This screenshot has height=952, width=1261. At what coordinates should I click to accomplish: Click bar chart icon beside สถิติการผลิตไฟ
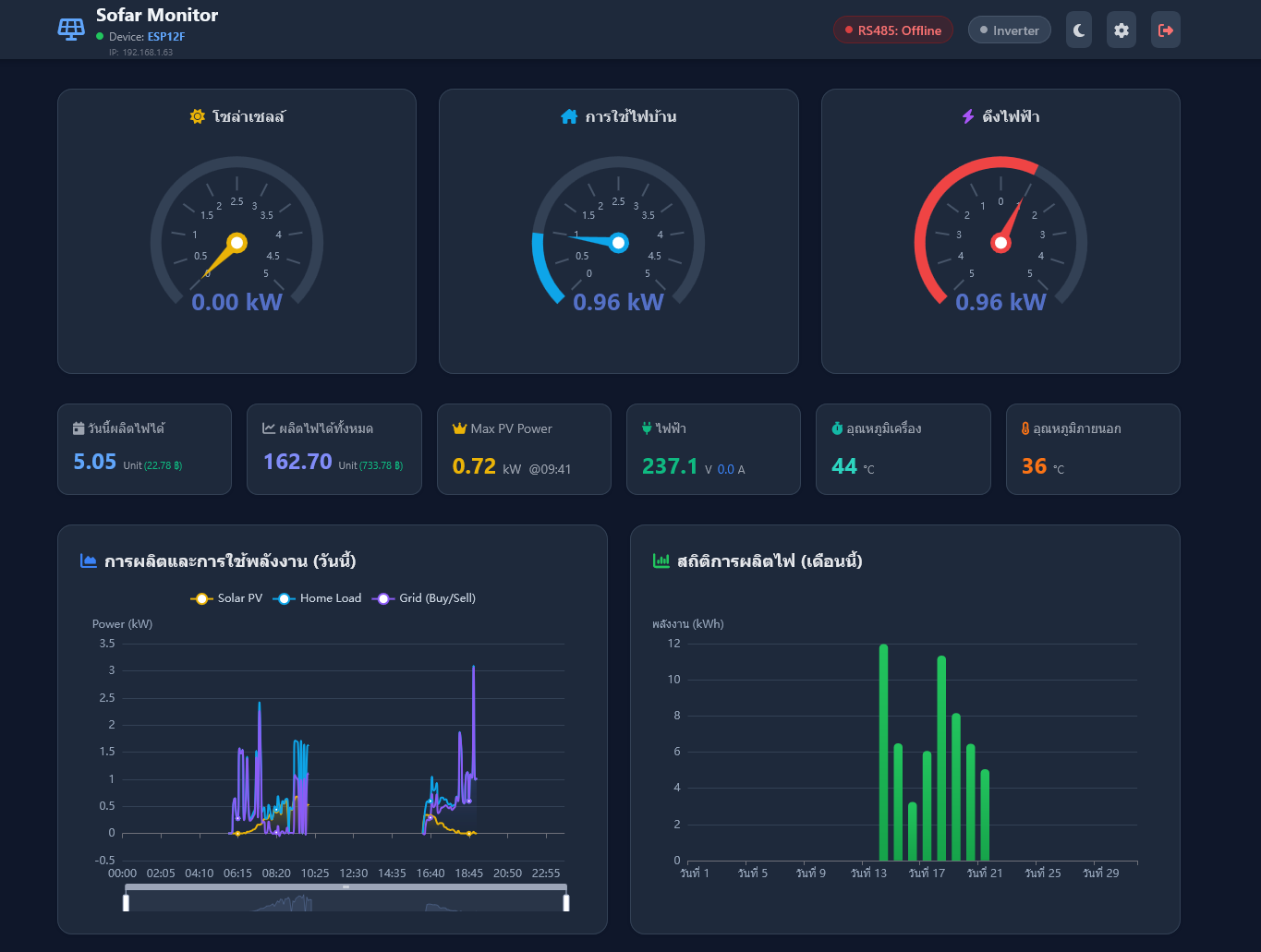click(661, 560)
